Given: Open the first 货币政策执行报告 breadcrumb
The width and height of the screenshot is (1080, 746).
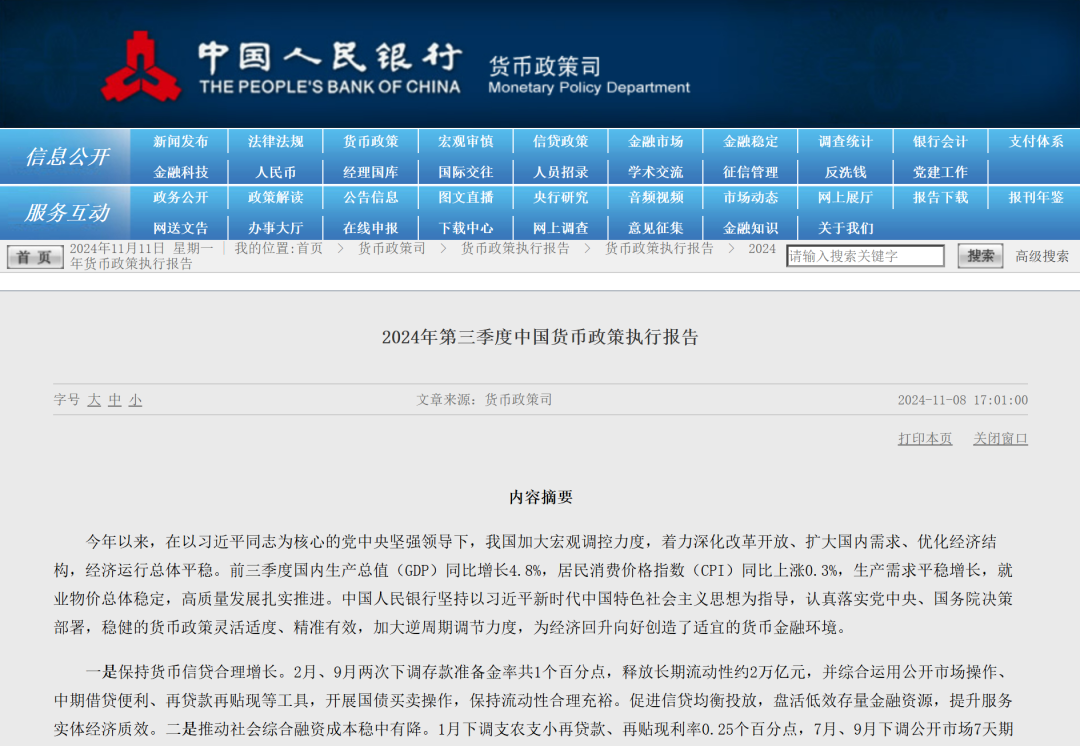Looking at the screenshot, I should tap(515, 248).
